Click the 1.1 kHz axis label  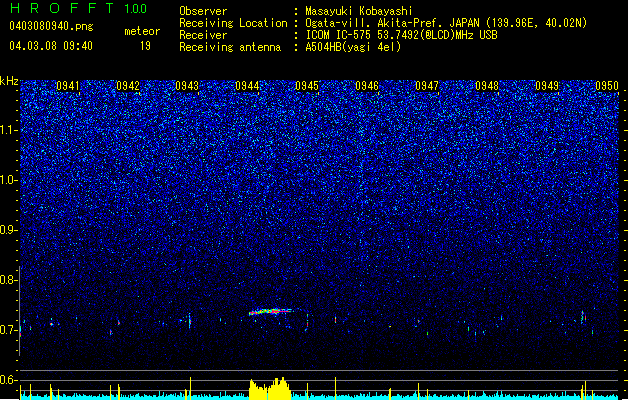coord(8,130)
